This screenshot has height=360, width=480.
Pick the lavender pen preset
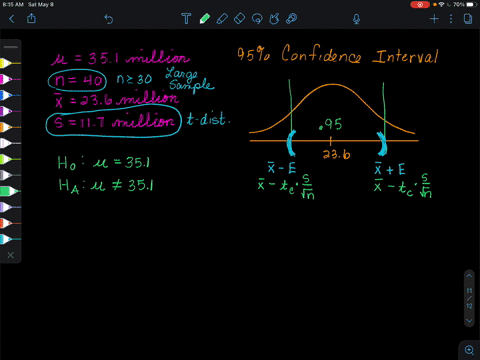click(9, 207)
